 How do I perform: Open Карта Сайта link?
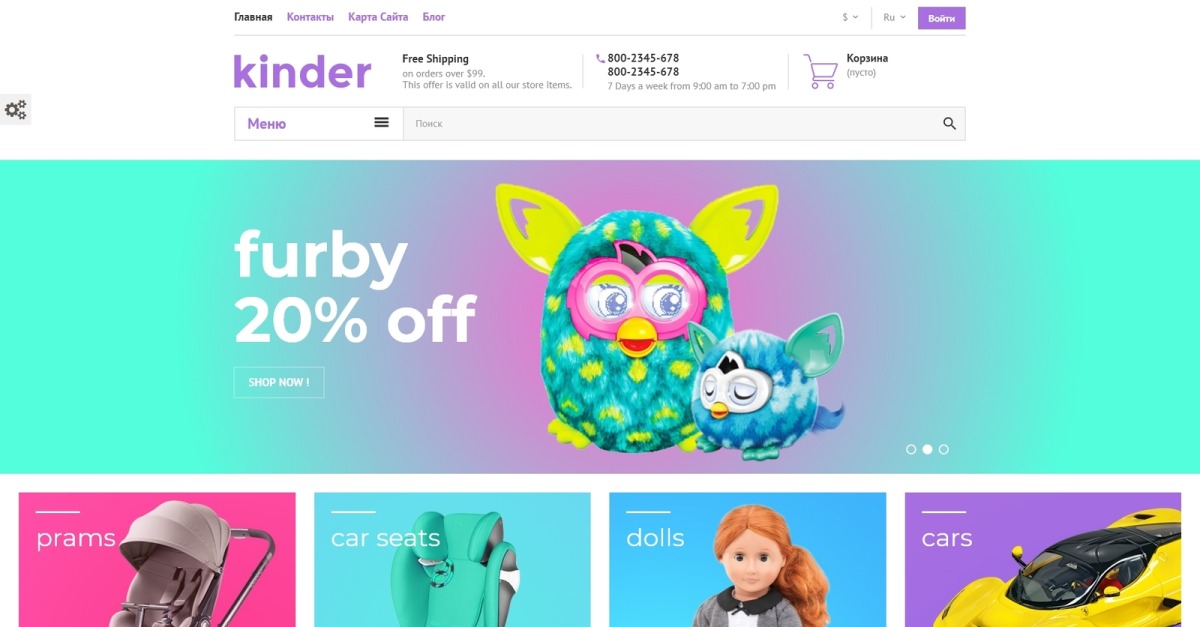tap(378, 17)
